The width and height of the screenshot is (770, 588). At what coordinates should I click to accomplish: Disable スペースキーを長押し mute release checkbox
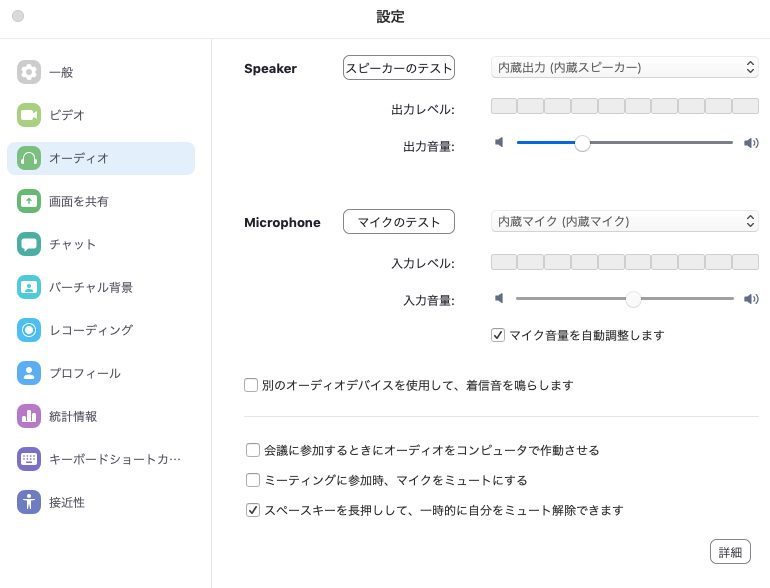[x=253, y=510]
